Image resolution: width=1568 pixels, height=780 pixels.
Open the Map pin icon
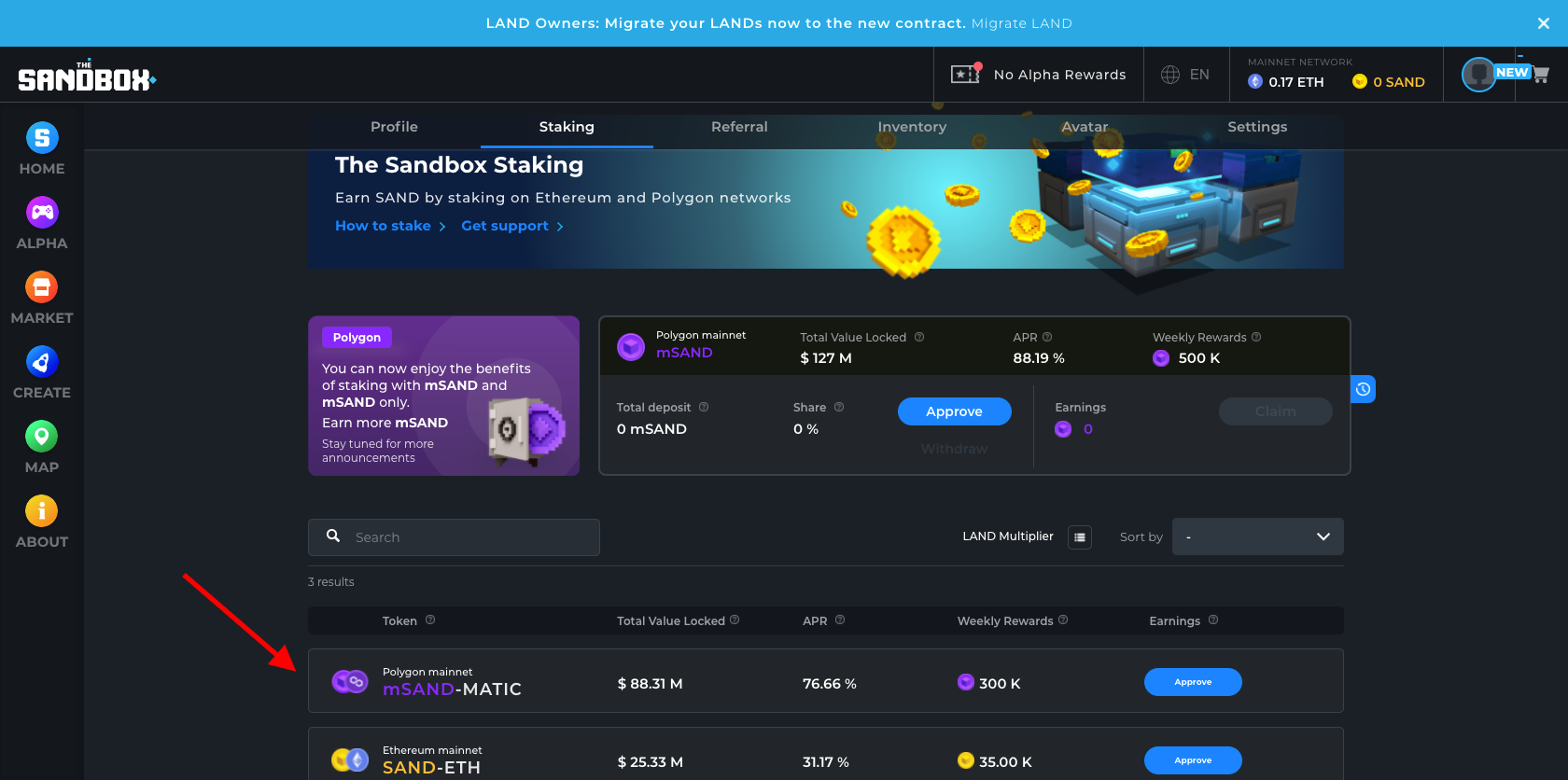42,437
